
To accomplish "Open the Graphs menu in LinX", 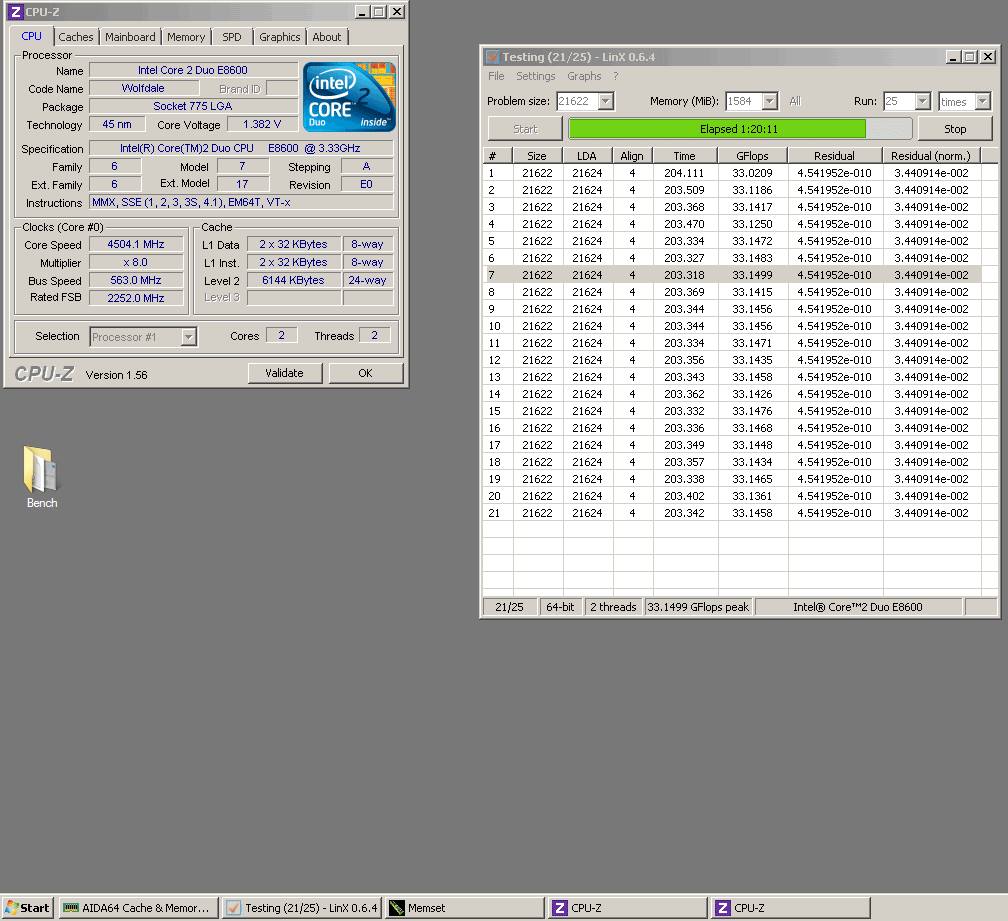I will tap(584, 76).
